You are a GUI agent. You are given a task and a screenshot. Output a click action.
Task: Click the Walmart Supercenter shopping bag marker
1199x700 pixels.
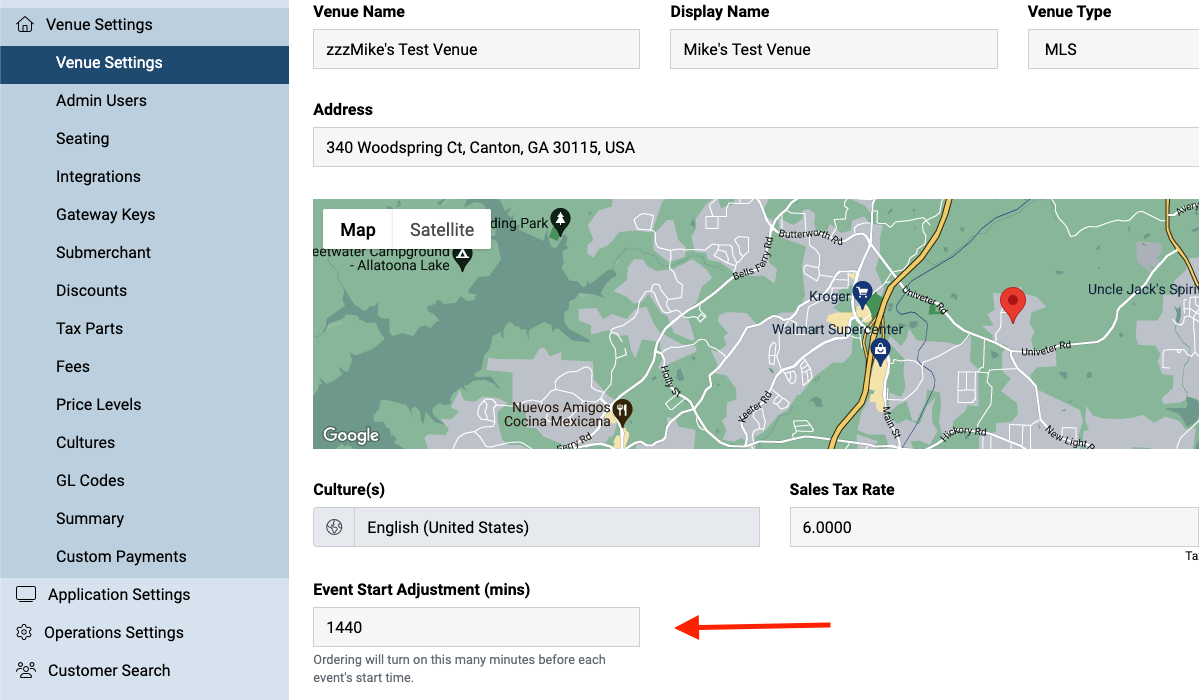click(x=880, y=350)
